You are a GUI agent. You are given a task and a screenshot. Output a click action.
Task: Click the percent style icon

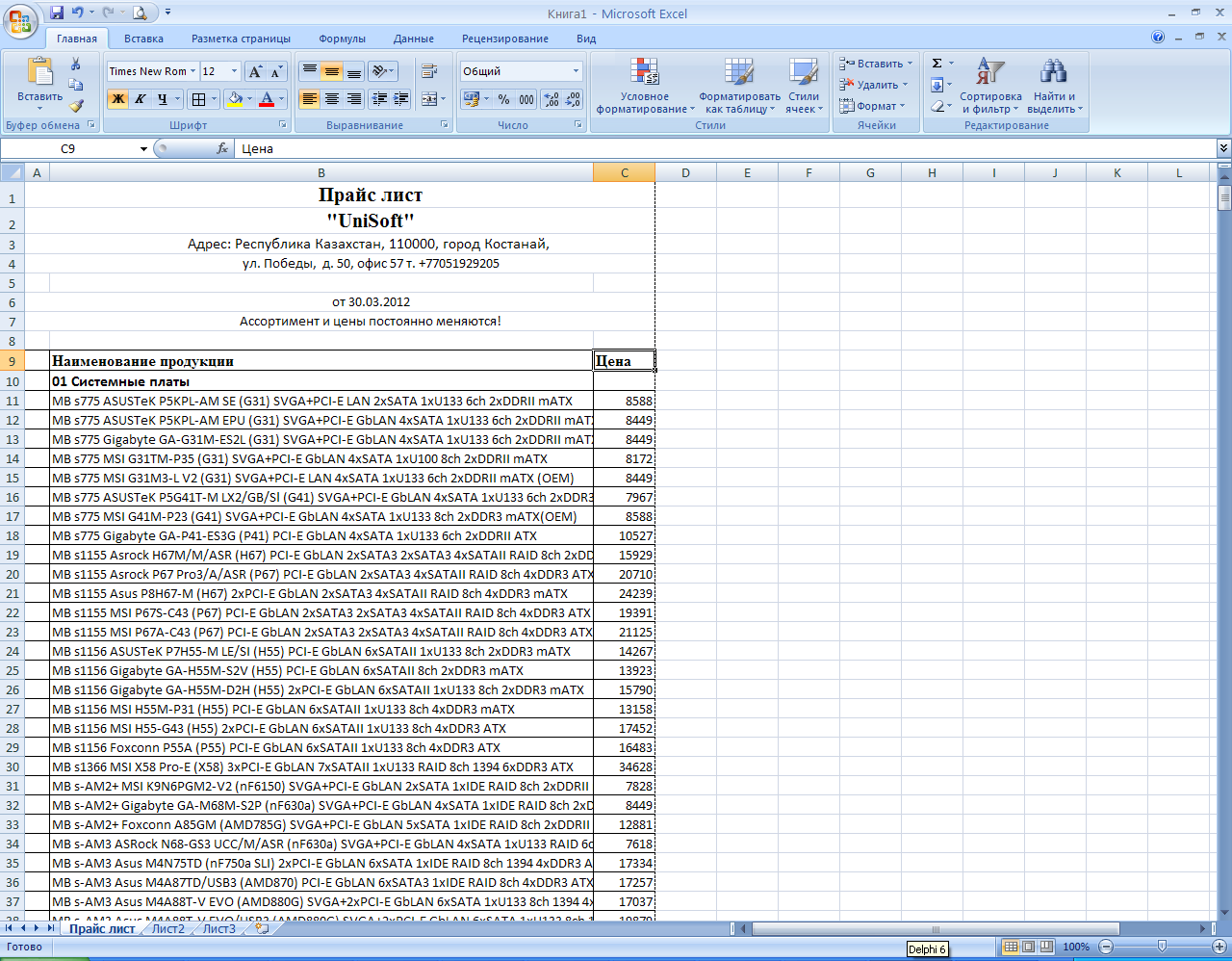click(x=503, y=99)
